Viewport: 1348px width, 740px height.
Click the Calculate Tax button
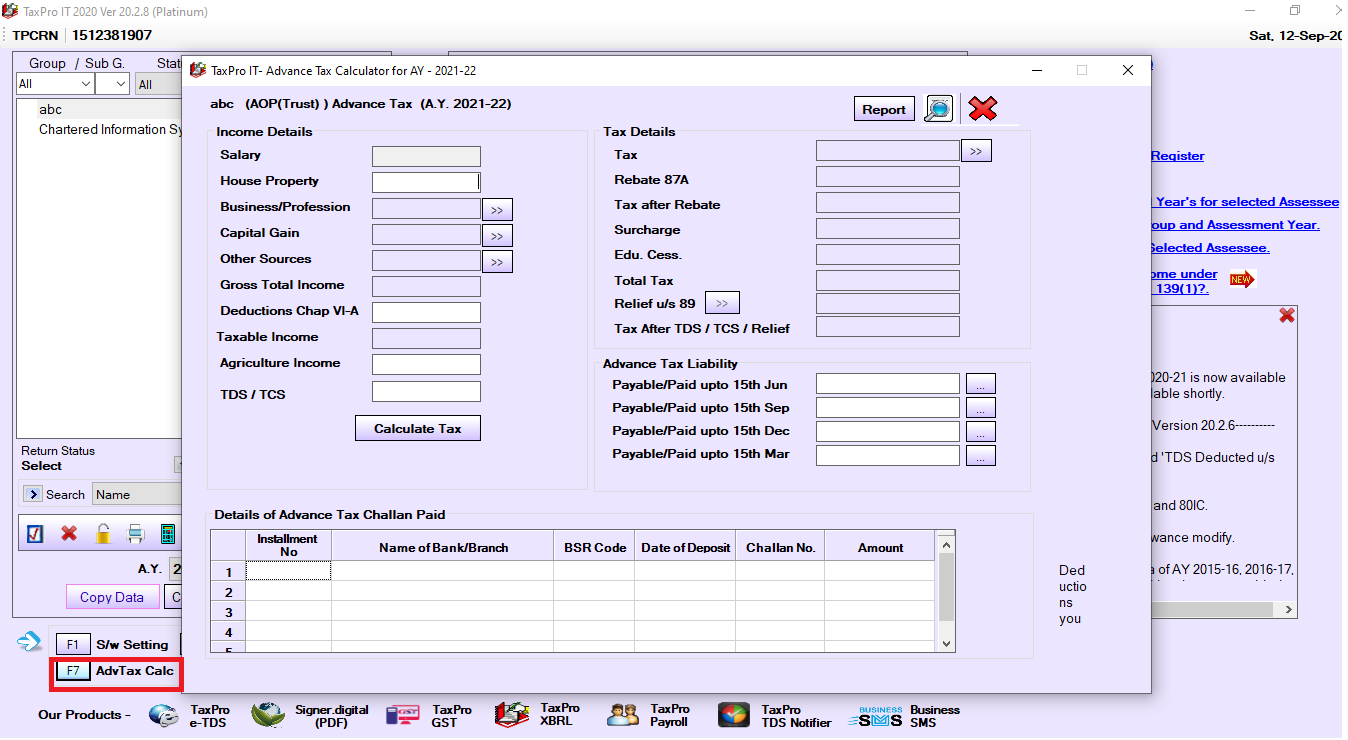click(418, 428)
